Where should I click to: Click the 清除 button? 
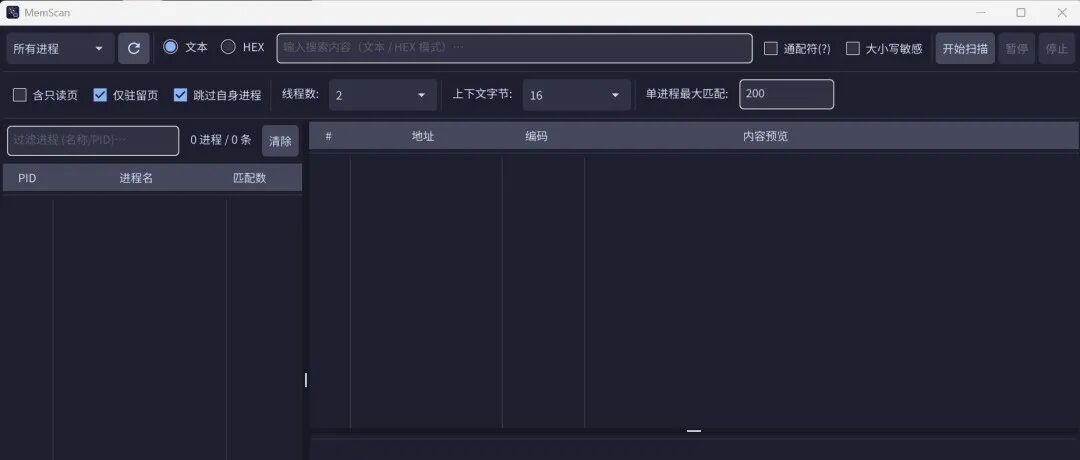tap(280, 141)
